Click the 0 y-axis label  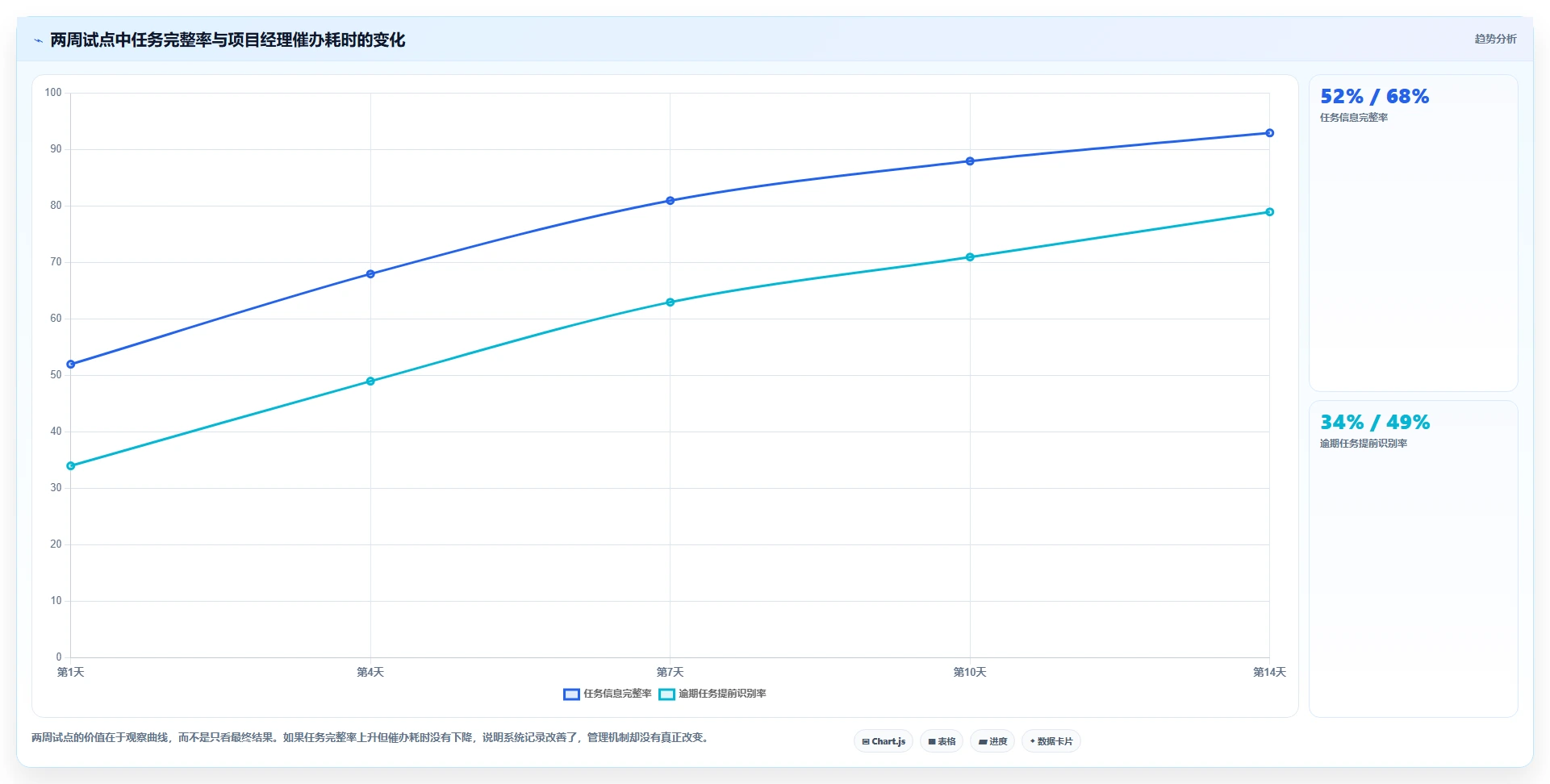(x=59, y=657)
